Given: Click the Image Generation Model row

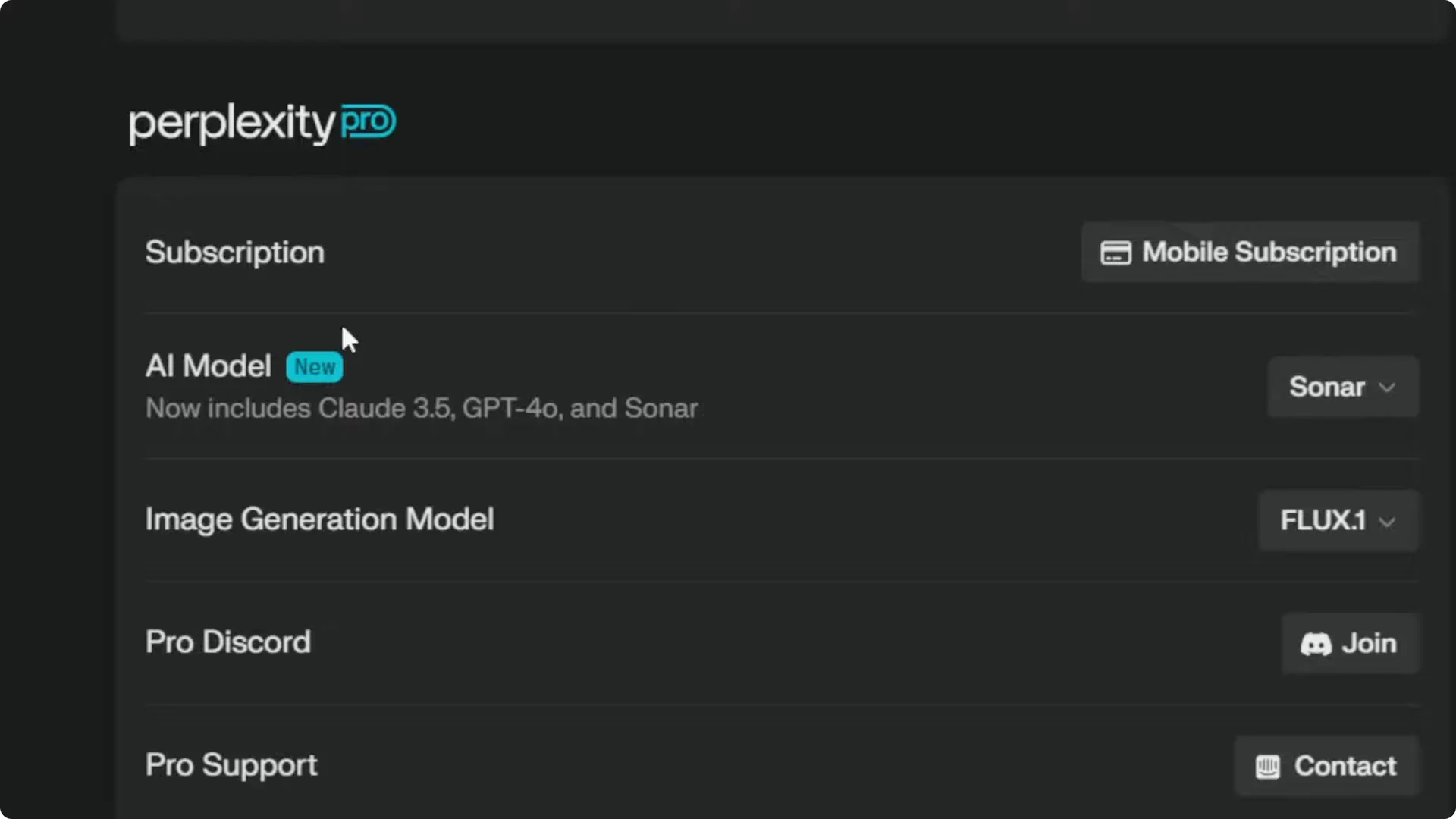Looking at the screenshot, I should click(319, 519).
